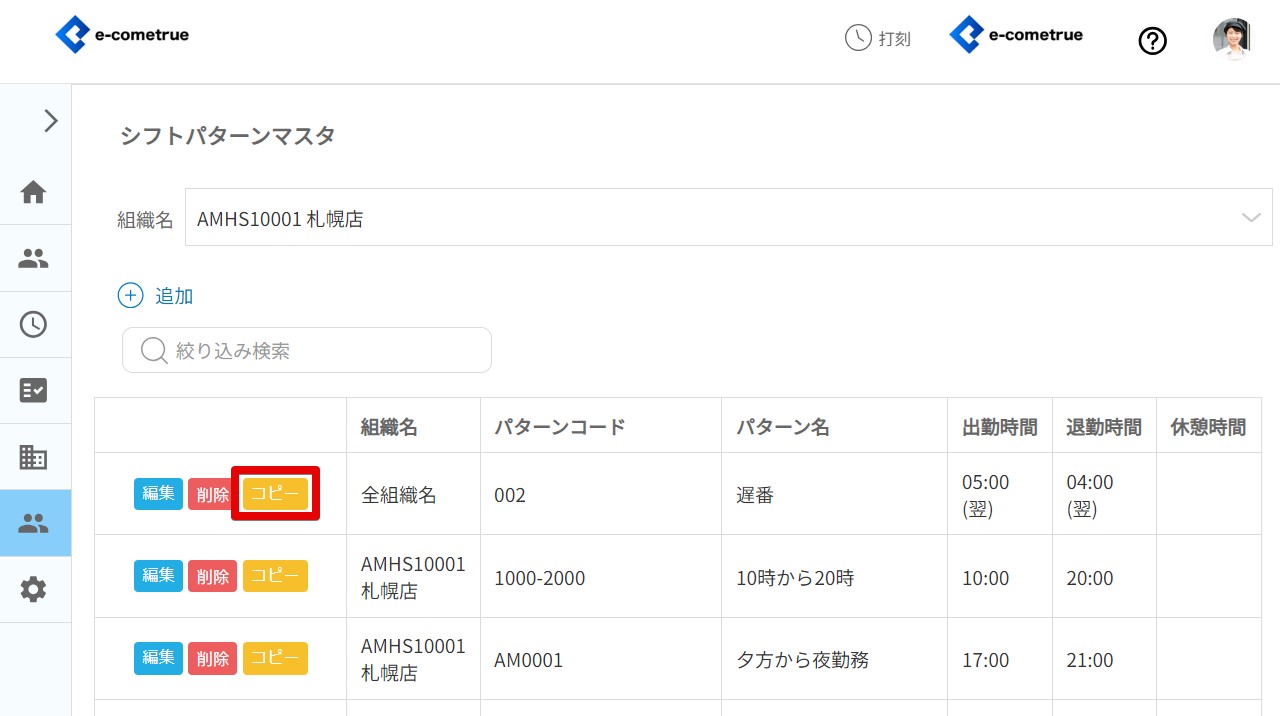Click the people icon below home
Screen dimensions: 1280x716
(34, 259)
